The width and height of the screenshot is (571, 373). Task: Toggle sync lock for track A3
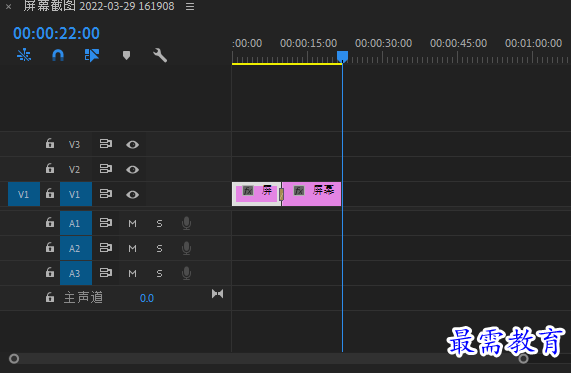(106, 273)
